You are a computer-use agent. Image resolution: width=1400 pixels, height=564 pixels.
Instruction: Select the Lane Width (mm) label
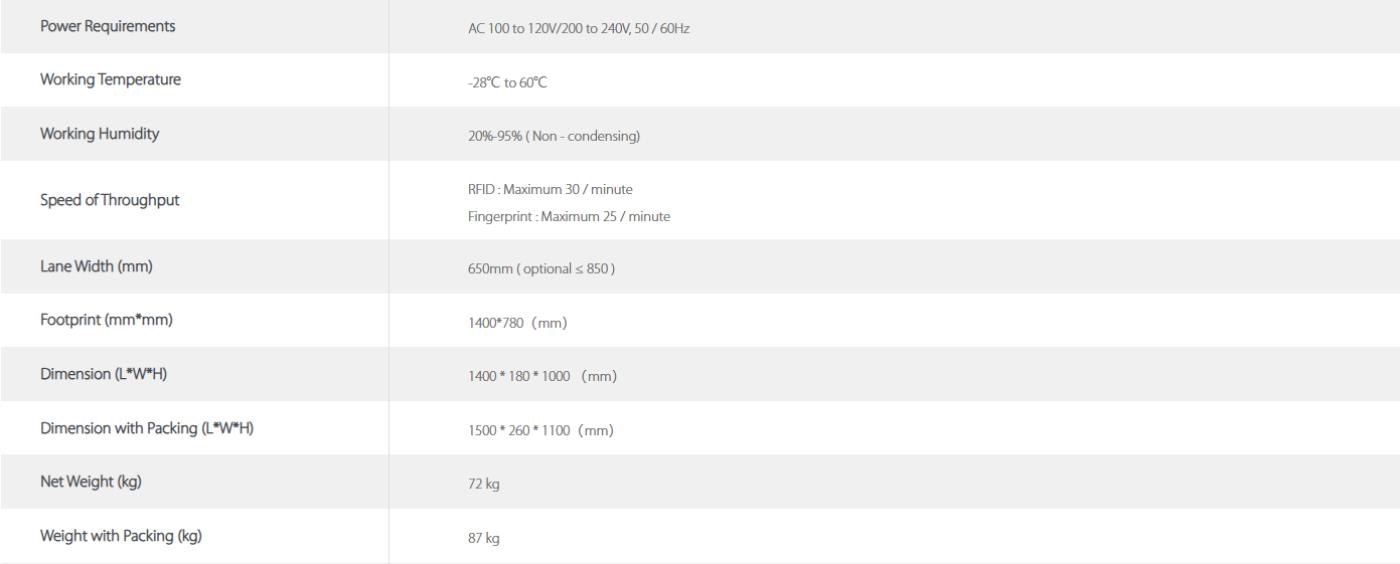pyautogui.click(x=95, y=266)
